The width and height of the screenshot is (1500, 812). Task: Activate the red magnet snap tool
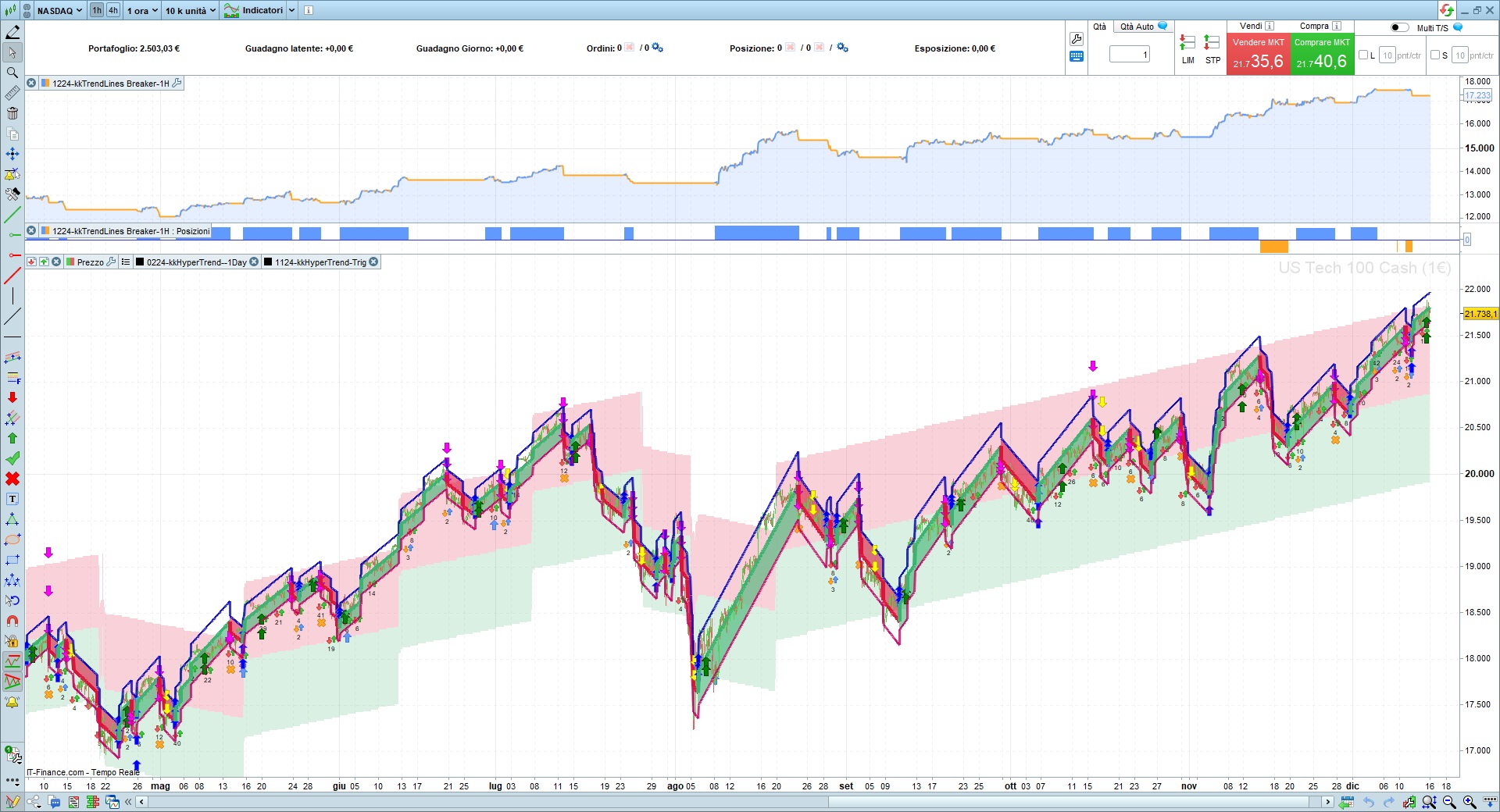pyautogui.click(x=12, y=621)
